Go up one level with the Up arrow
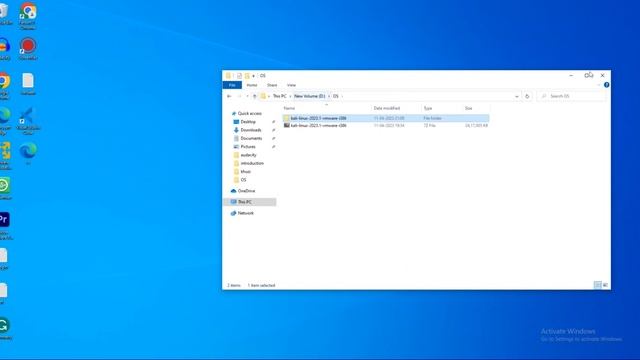640x360 pixels. coord(255,96)
